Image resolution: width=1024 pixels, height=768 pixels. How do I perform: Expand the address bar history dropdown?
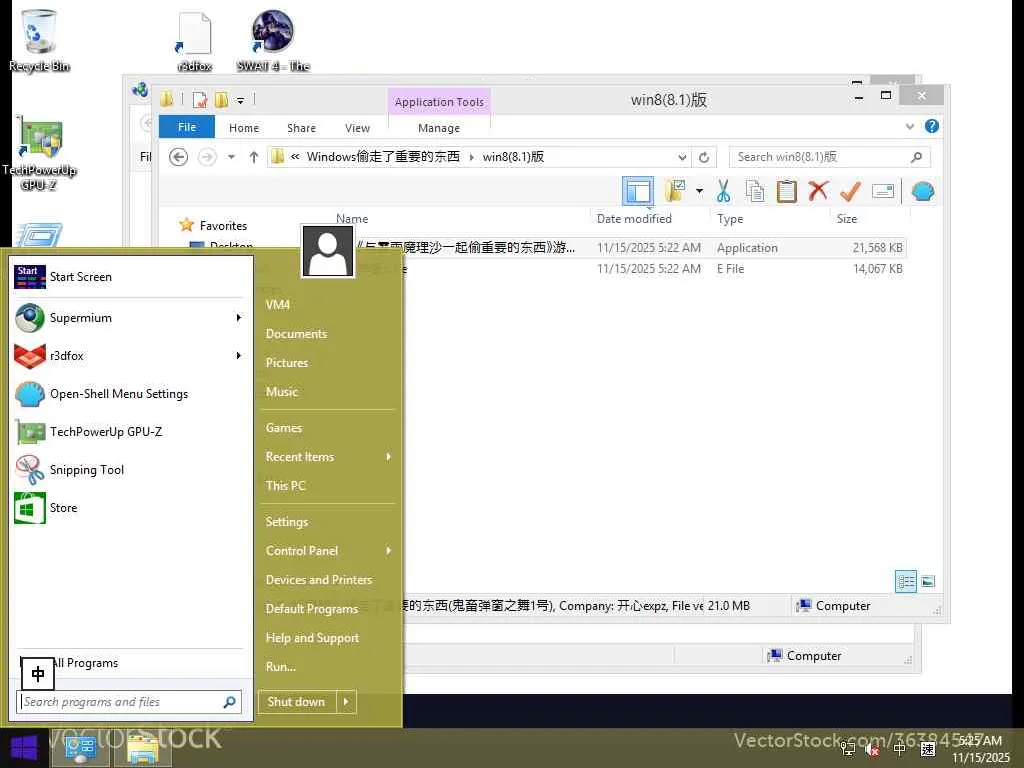click(x=682, y=157)
